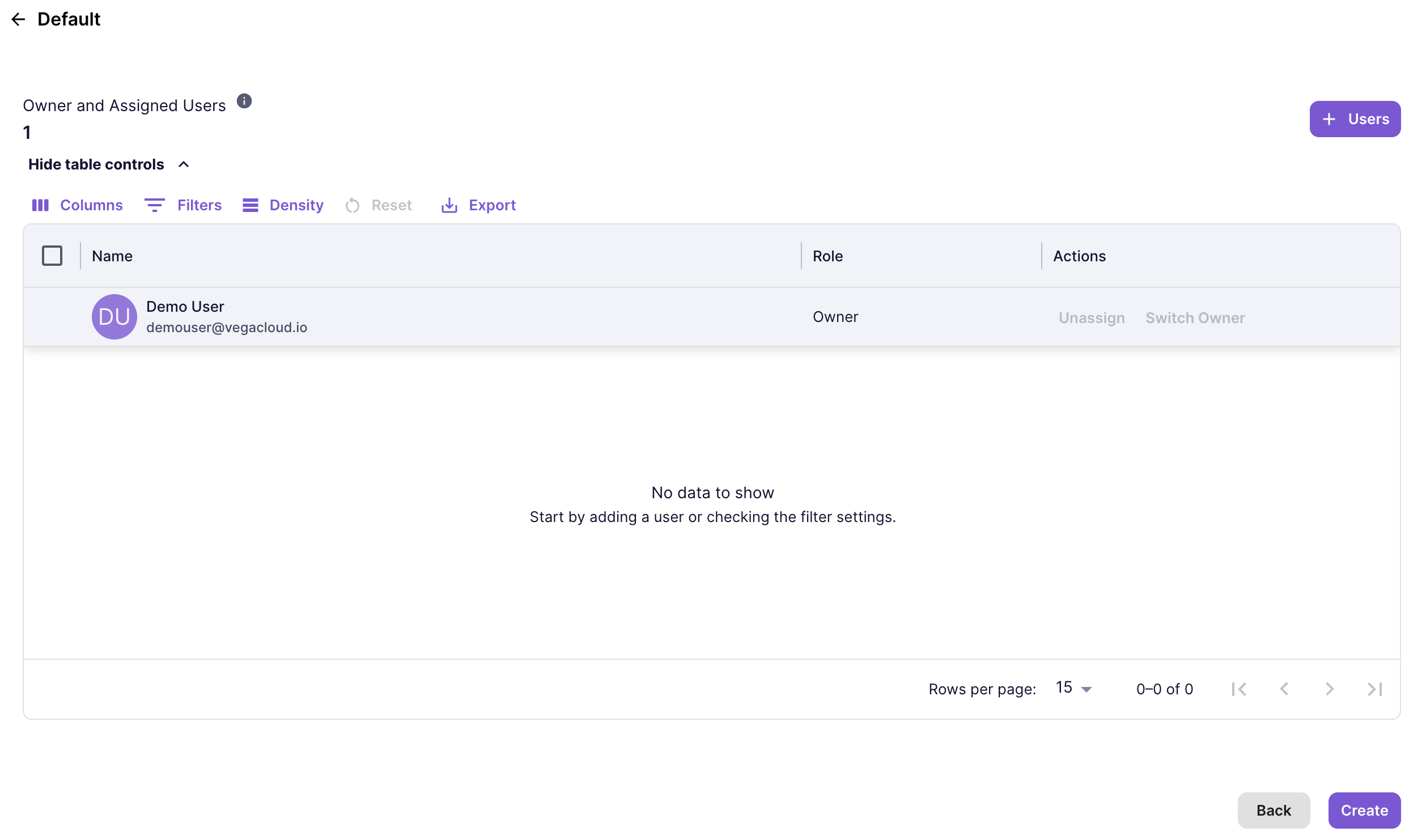The image size is (1409, 840).
Task: Click the back arrow to return to previous page
Action: (x=17, y=19)
